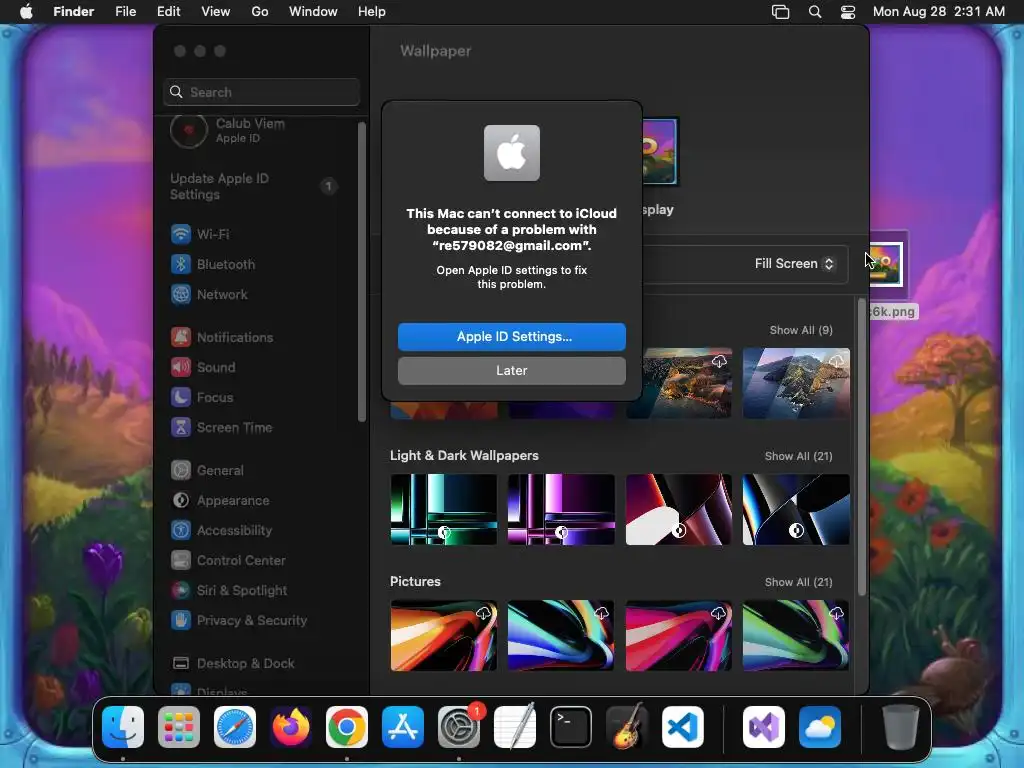Click the settings sidebar scrollbar
Viewport: 1024px width, 768px height.
point(362,272)
